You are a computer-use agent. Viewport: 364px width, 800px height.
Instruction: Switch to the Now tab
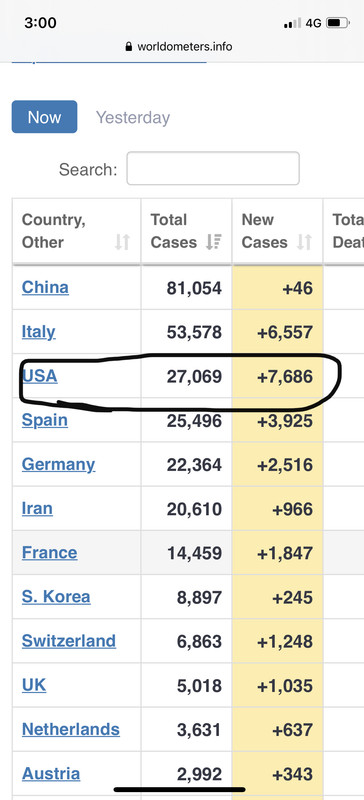pyautogui.click(x=44, y=117)
